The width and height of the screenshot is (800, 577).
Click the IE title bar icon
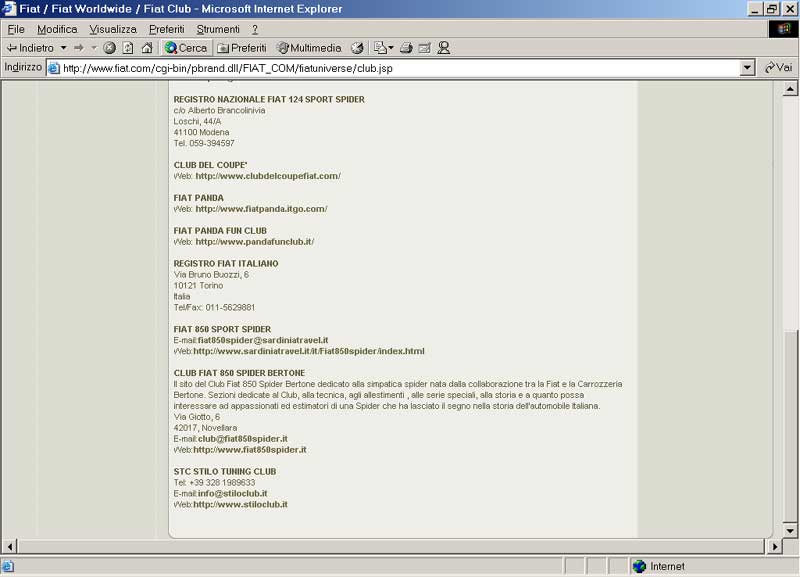pos(9,9)
